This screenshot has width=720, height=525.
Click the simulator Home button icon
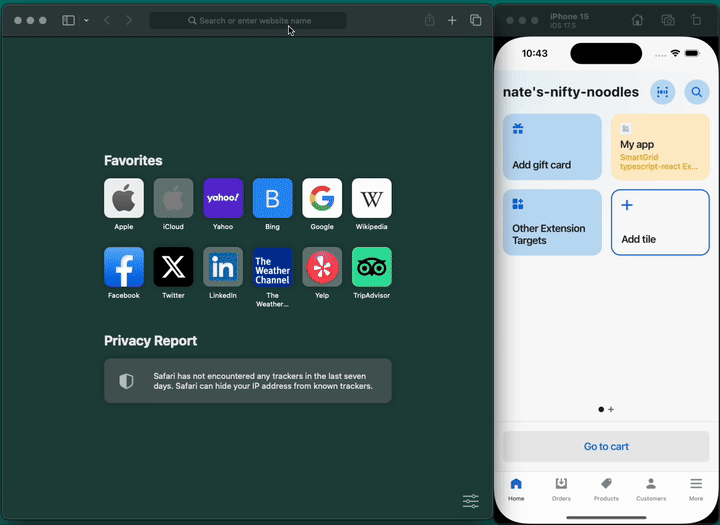point(638,20)
